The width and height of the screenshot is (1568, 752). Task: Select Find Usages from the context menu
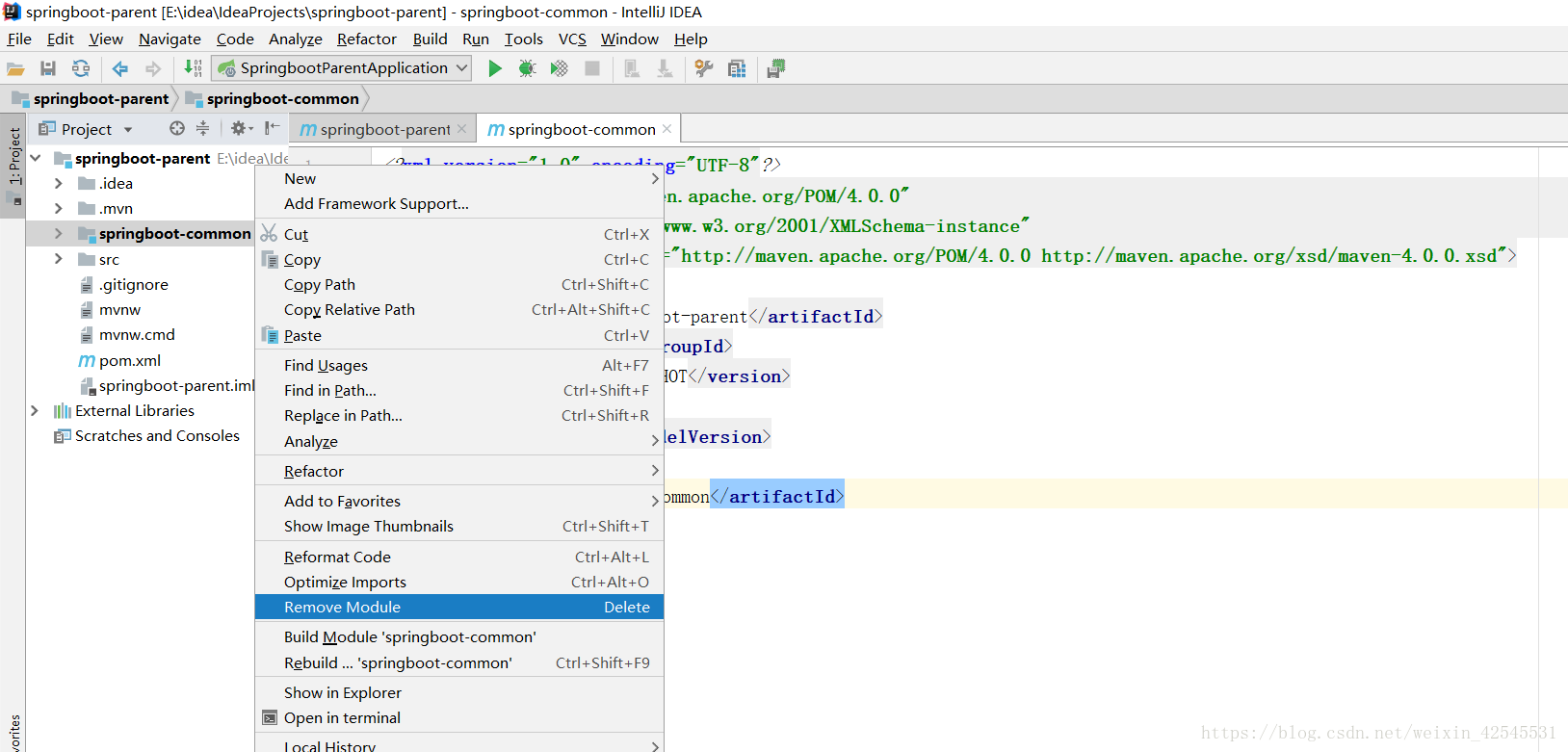(459, 365)
